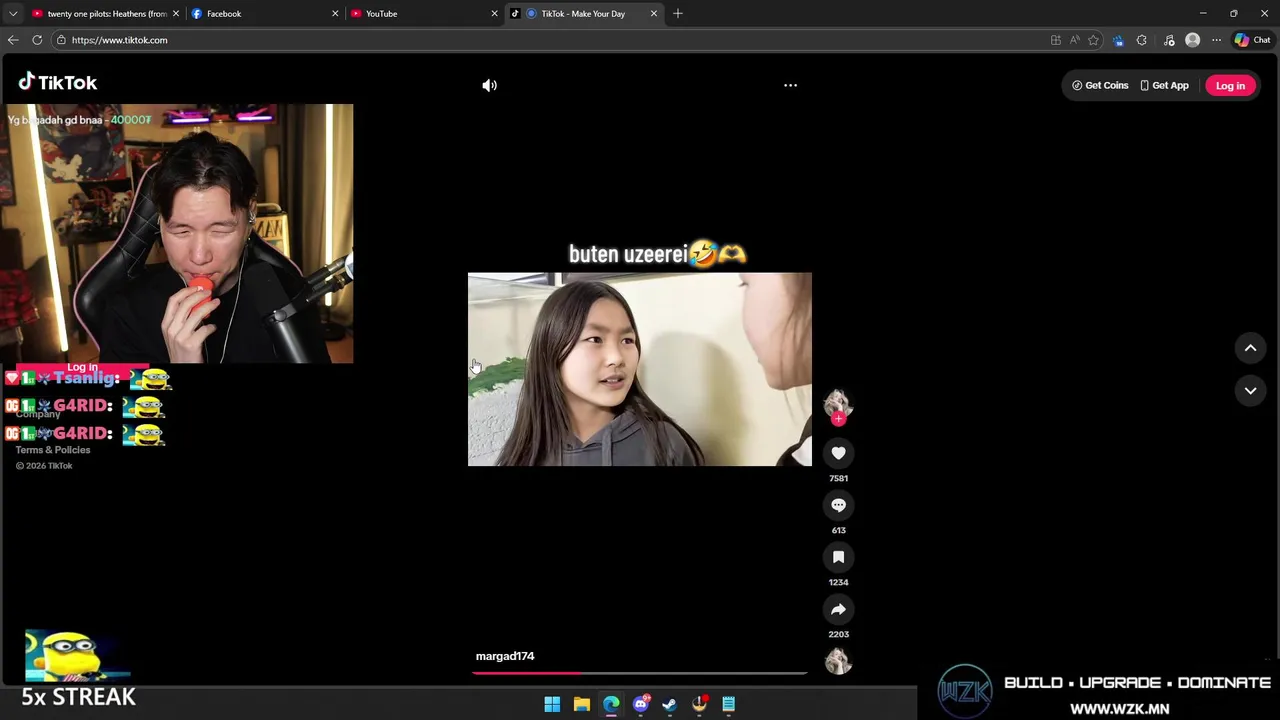Like the video with heart icon
The image size is (1280, 720).
coord(838,453)
